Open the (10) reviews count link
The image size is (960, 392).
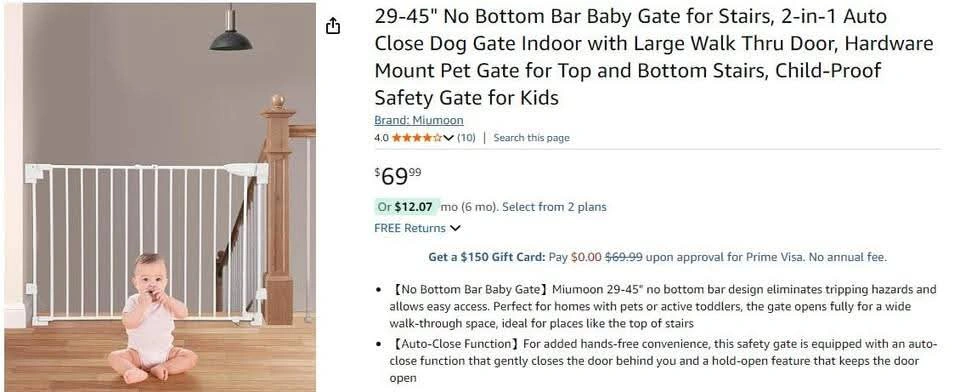tap(466, 138)
